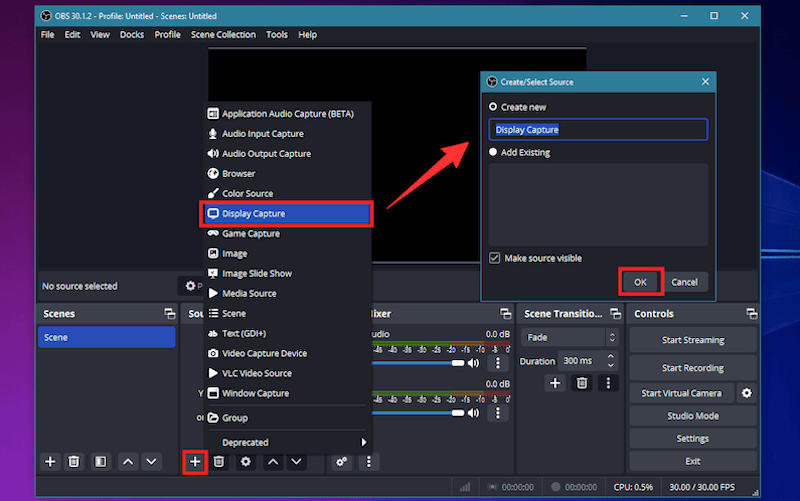Open audio mixer three-dot menu at bottom

(368, 462)
